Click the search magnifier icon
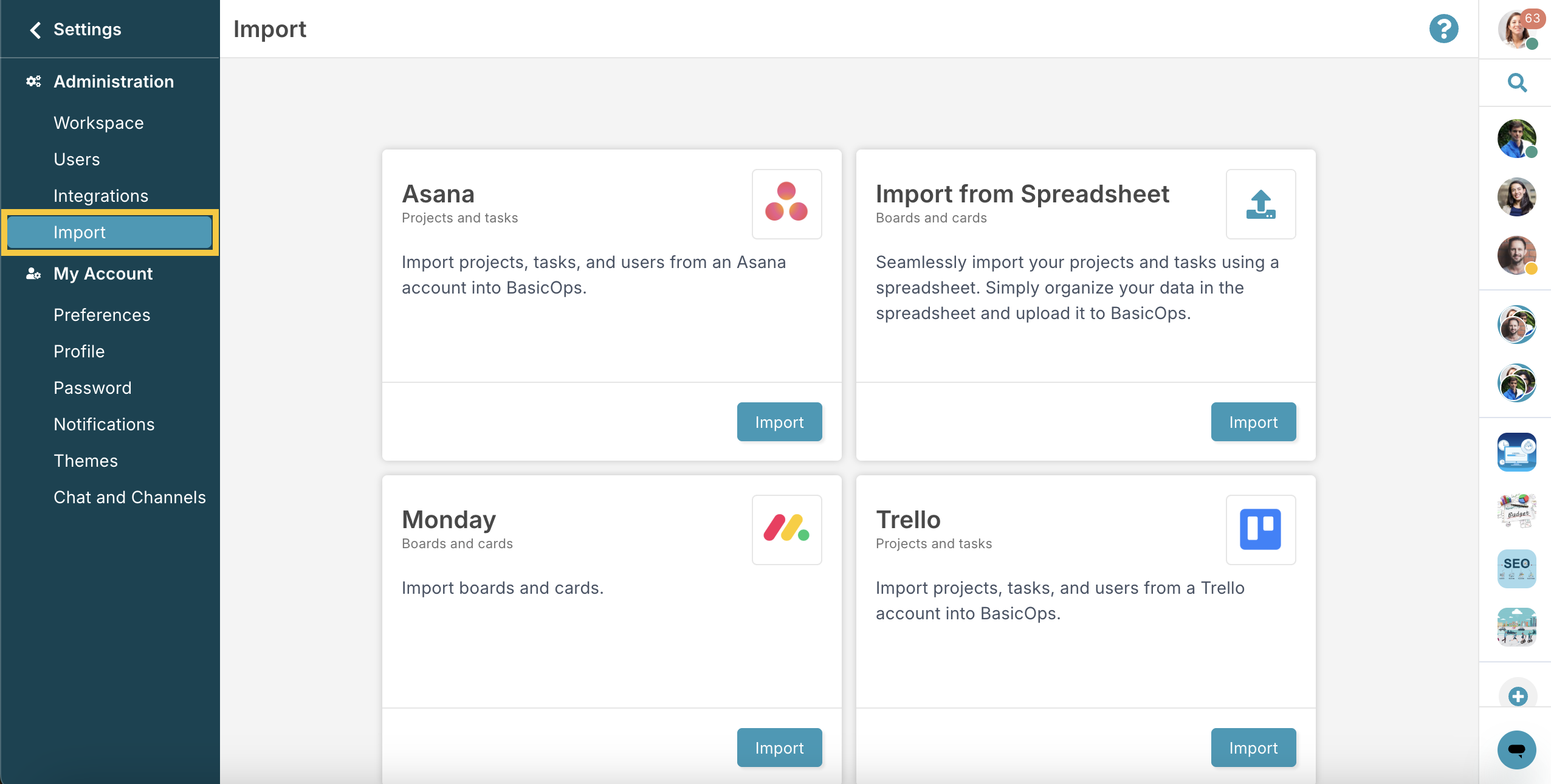This screenshot has width=1551, height=784. (x=1517, y=82)
